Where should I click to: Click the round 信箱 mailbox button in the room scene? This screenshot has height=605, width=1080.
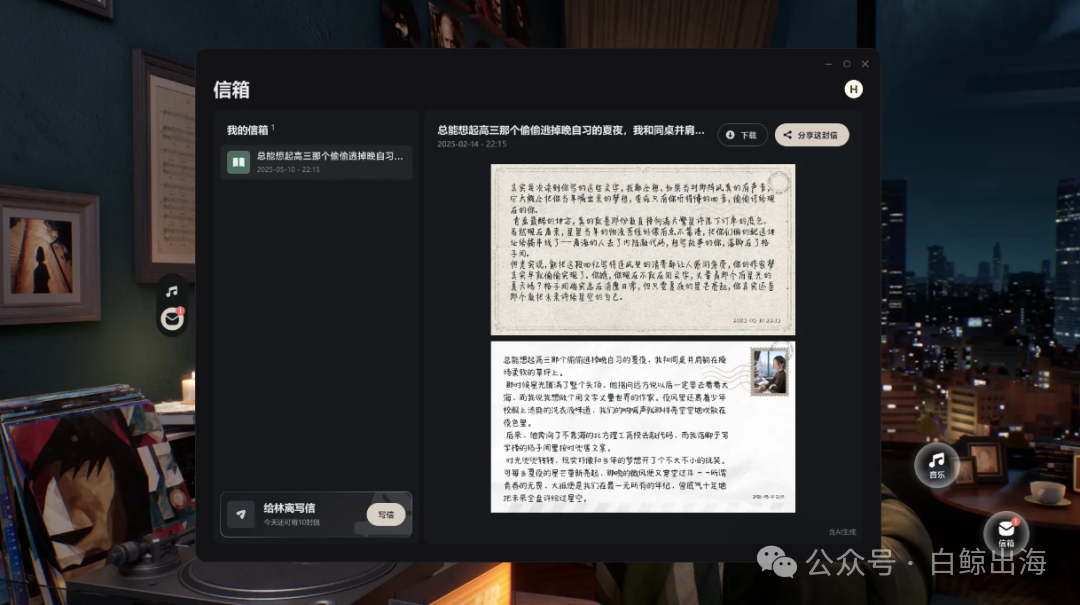pos(1006,533)
